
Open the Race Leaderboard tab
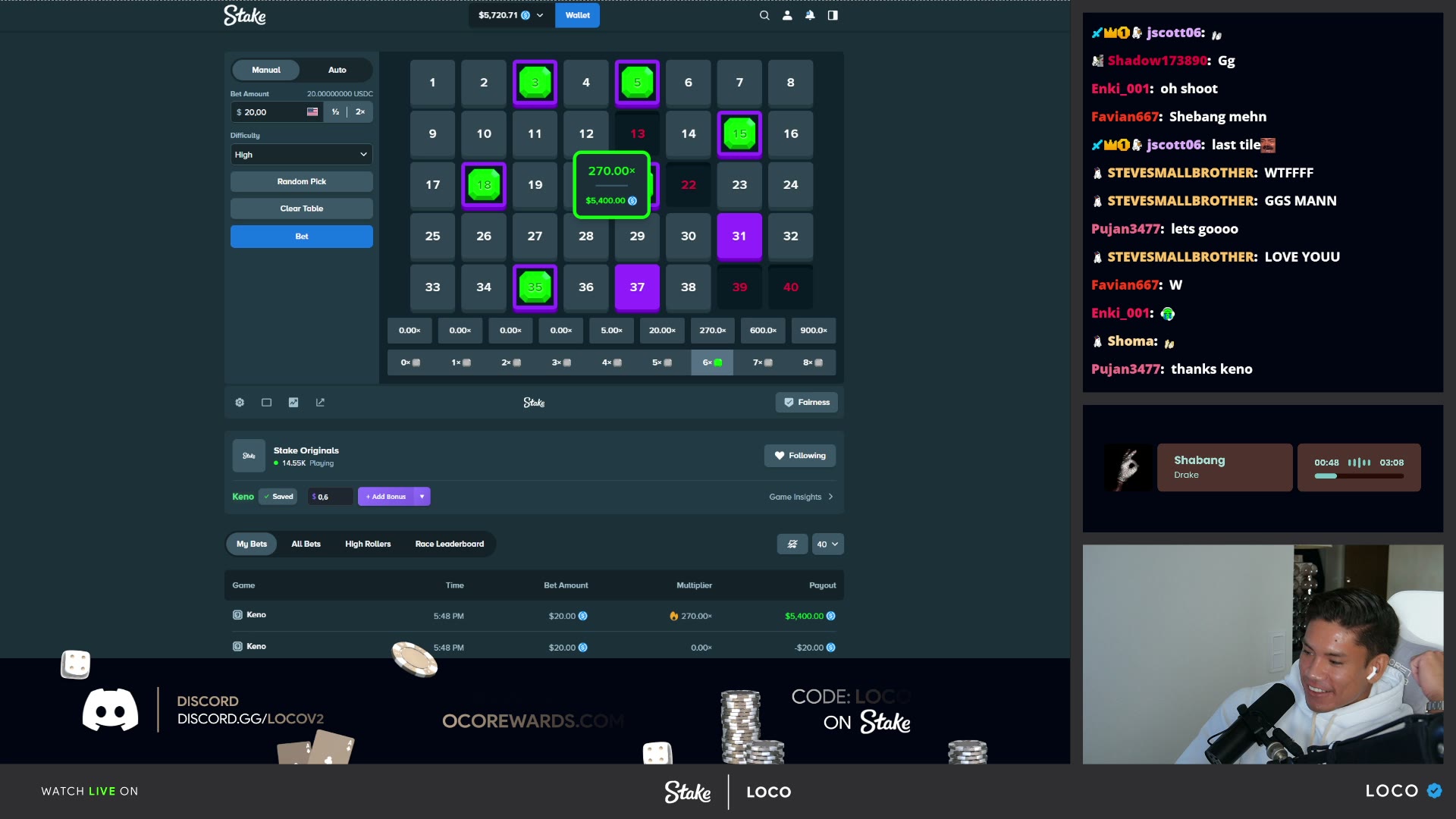click(x=450, y=544)
